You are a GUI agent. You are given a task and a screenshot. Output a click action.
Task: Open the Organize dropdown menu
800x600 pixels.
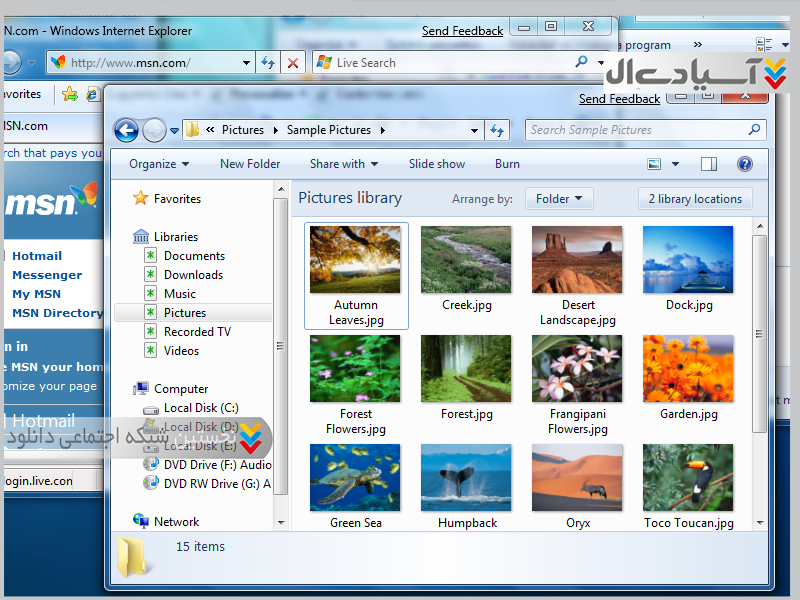(x=159, y=164)
